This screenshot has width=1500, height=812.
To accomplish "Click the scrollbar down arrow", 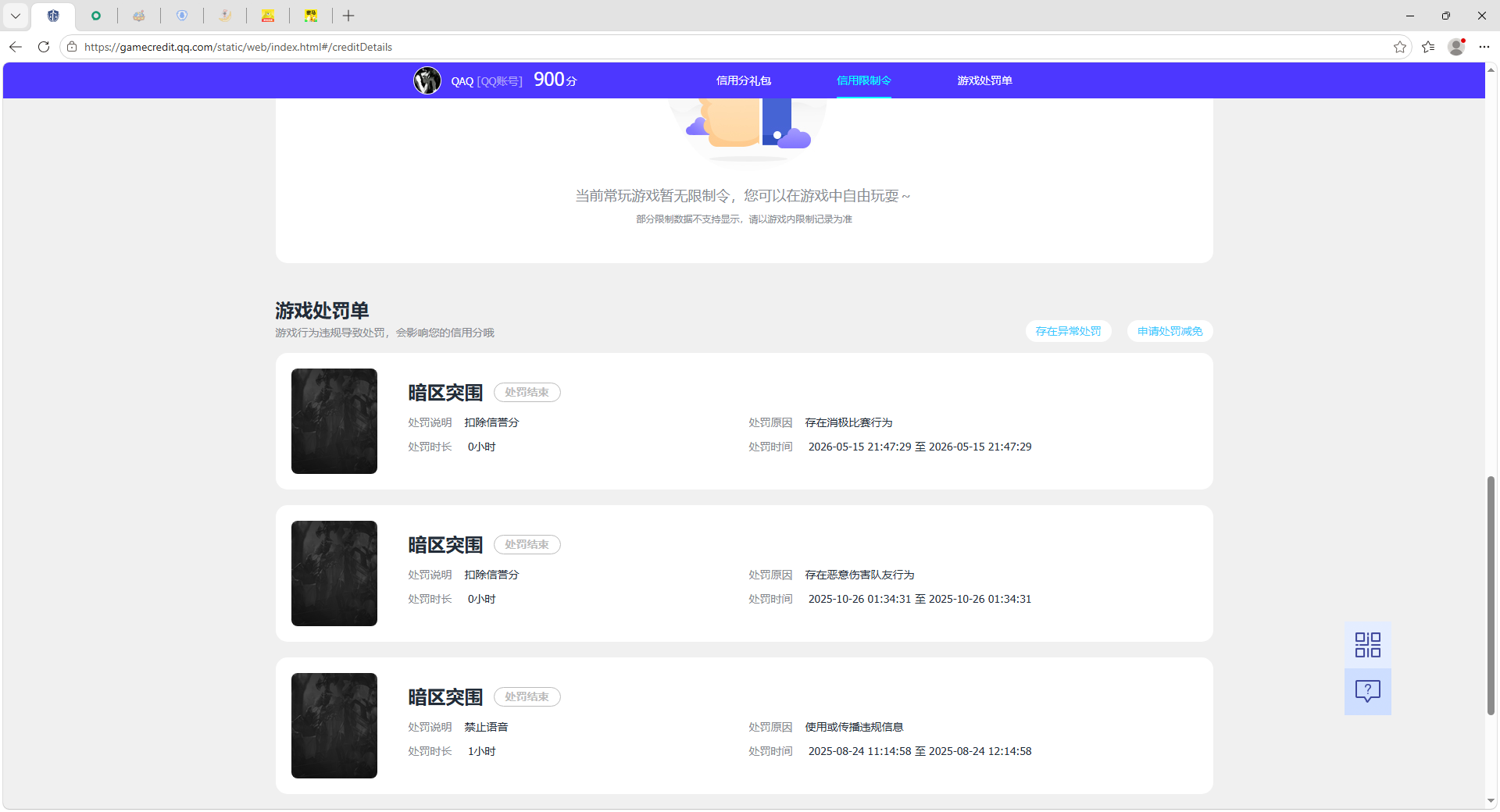I will click(1491, 800).
